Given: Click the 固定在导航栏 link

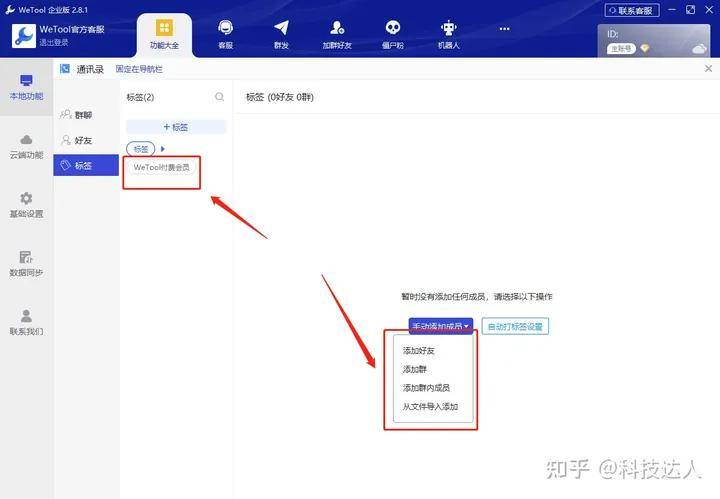Looking at the screenshot, I should click(139, 69).
